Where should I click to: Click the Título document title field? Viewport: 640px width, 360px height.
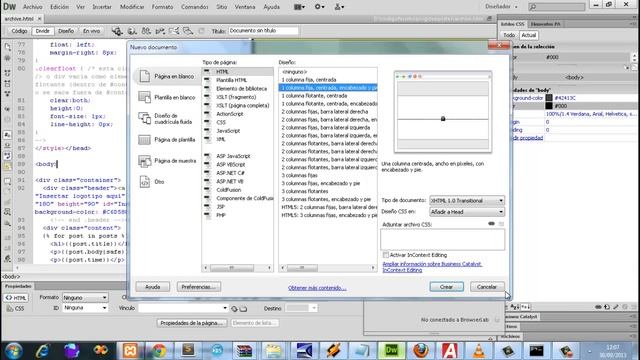pos(263,31)
